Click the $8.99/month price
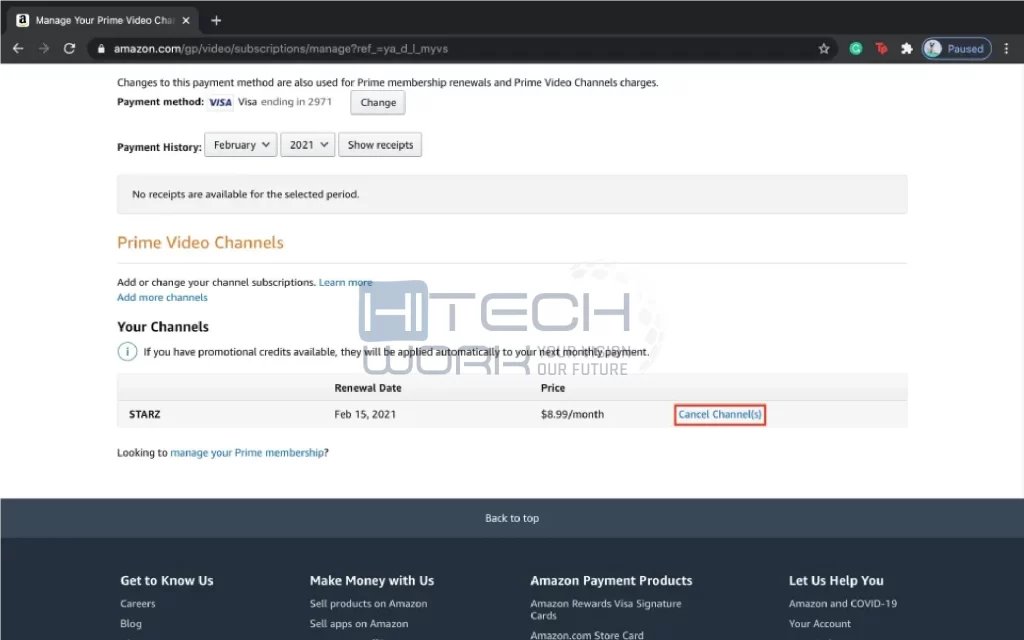The height and width of the screenshot is (640, 1024). 572,414
